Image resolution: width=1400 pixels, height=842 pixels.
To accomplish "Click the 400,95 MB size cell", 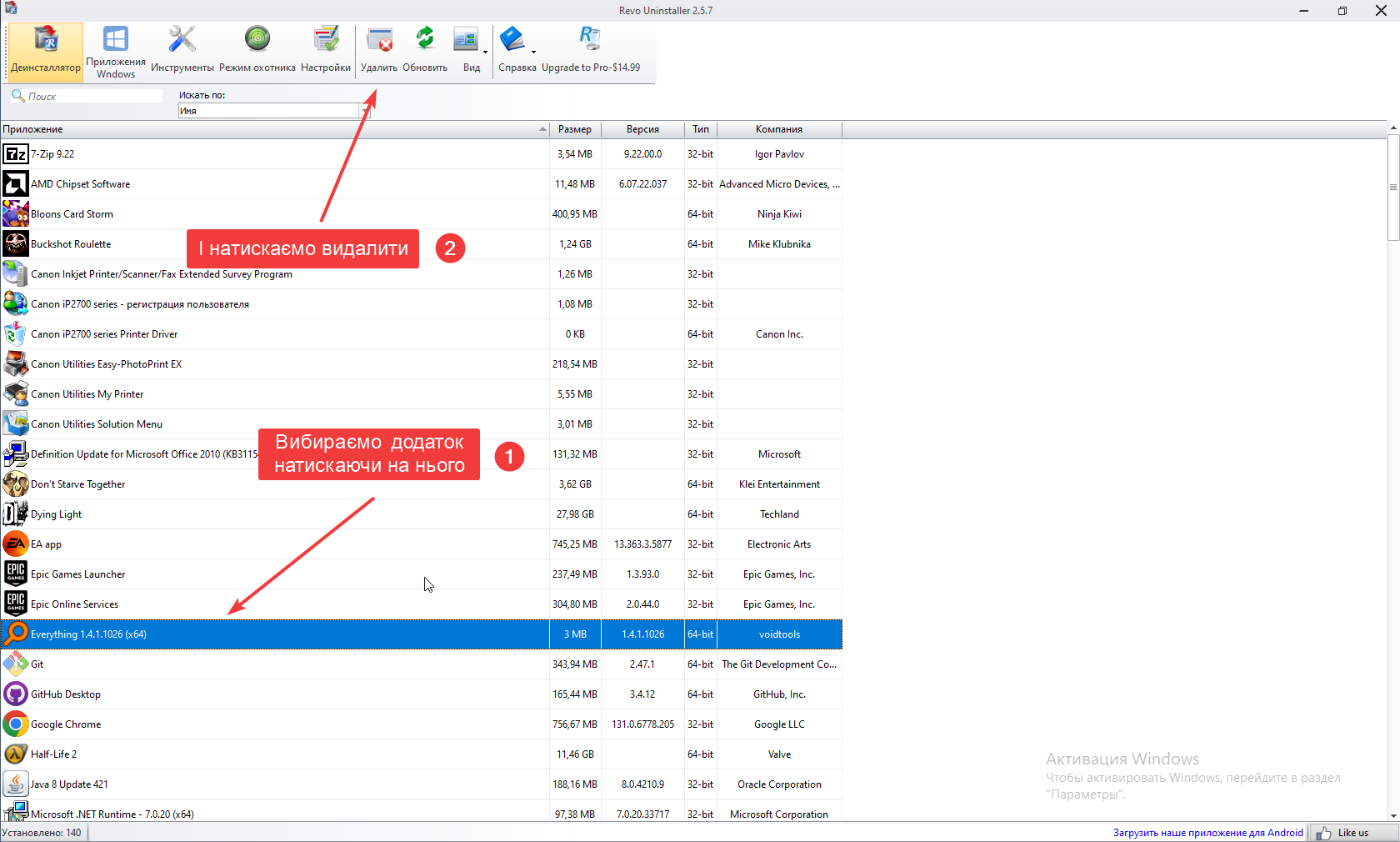I will pyautogui.click(x=575, y=214).
